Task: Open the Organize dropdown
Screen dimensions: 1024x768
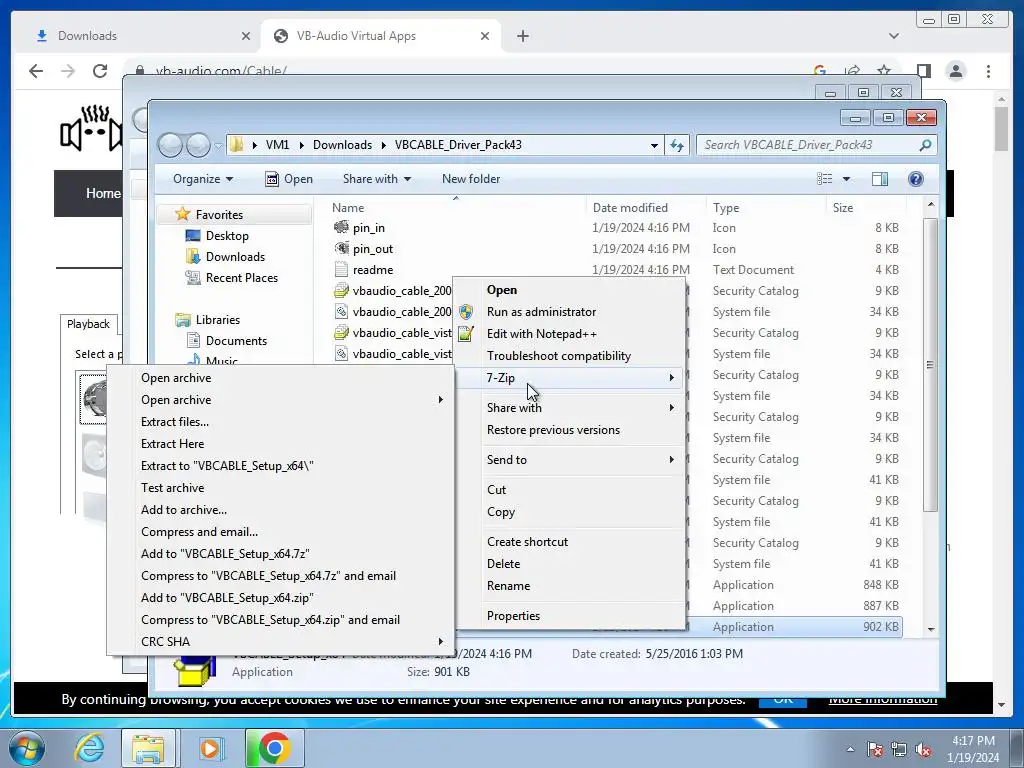Action: 203,179
